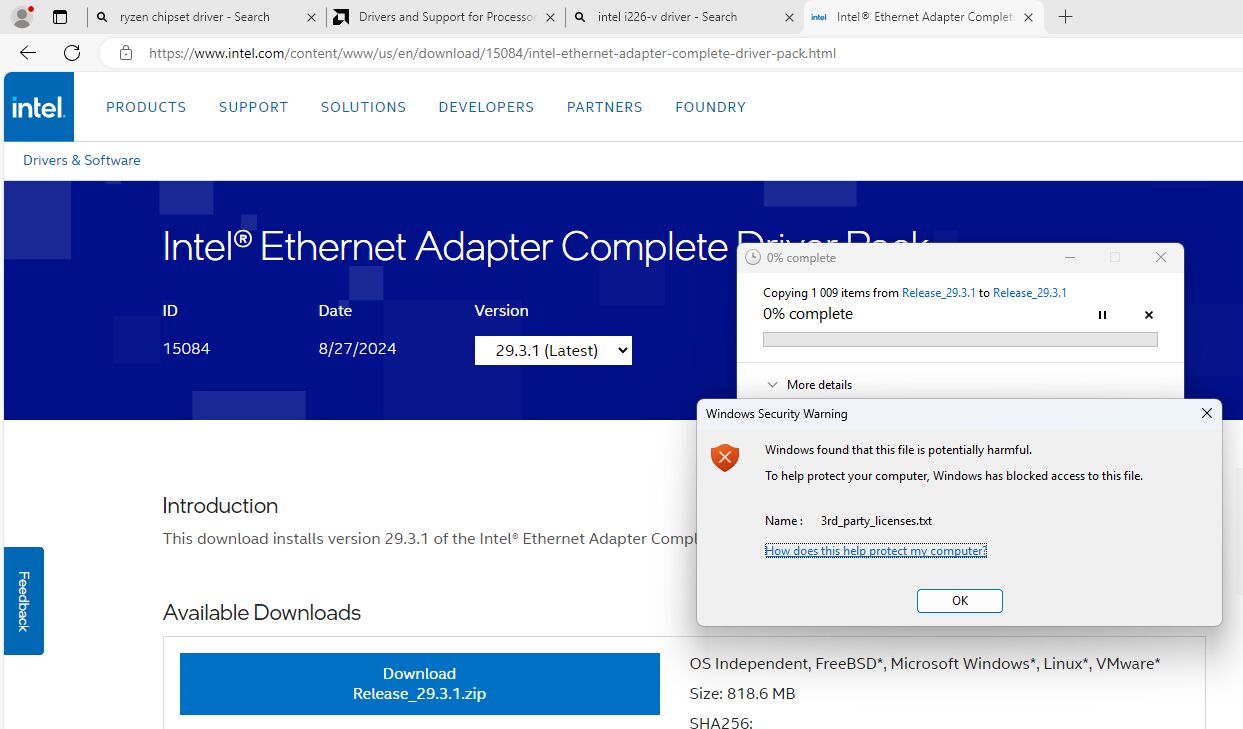
Task: Close the ryzen chipset driver tab
Action: pyautogui.click(x=311, y=17)
